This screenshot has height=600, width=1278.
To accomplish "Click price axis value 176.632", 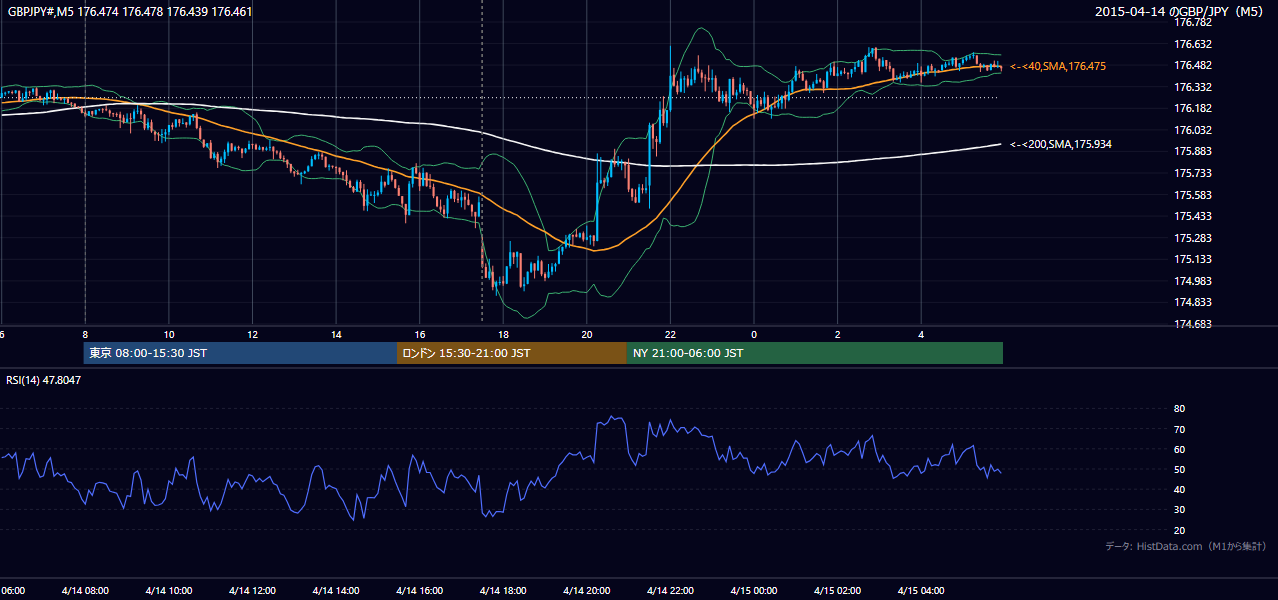I will point(1193,44).
